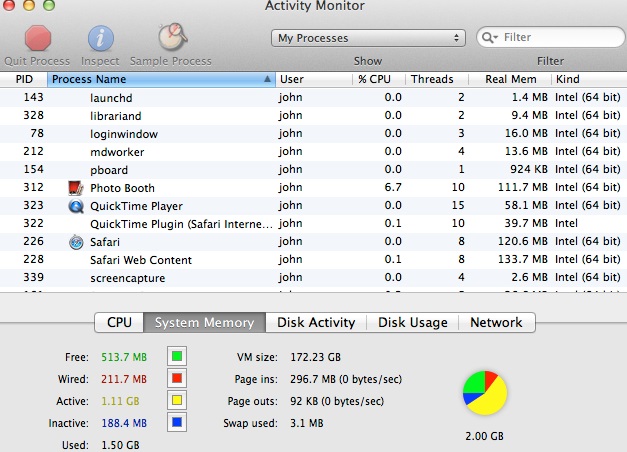Sort by the User column header
Viewport: 627px width, 452px height.
(x=314, y=79)
